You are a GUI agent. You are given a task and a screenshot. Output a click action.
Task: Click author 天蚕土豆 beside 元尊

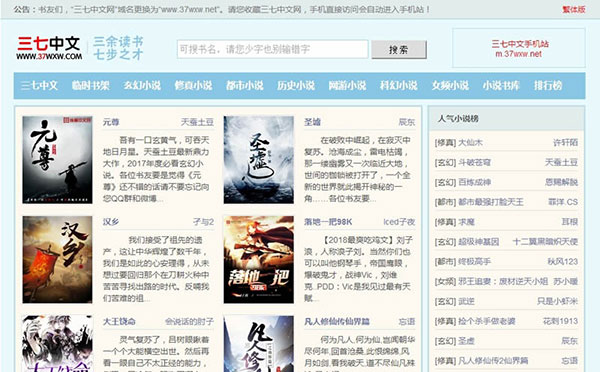pyautogui.click(x=197, y=122)
